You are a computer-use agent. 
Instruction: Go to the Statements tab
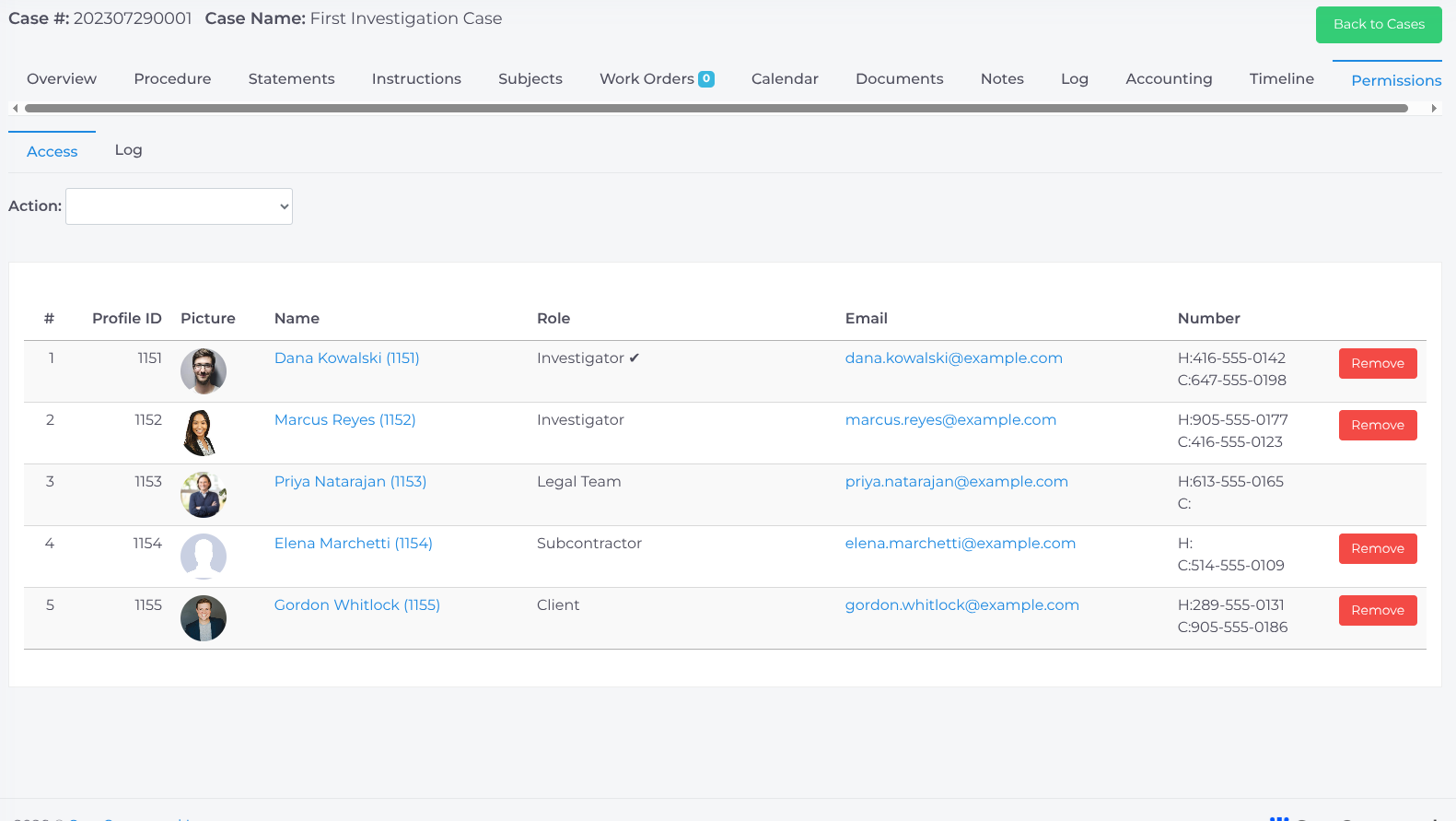tap(291, 79)
